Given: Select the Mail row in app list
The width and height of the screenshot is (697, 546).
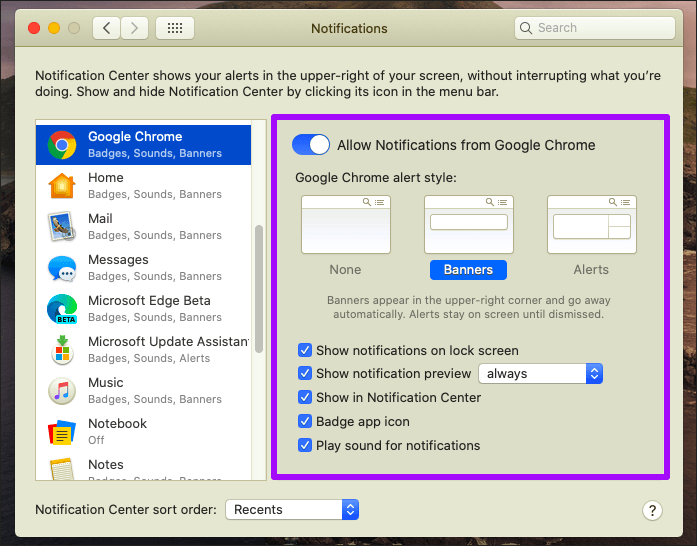Looking at the screenshot, I should coord(143,227).
